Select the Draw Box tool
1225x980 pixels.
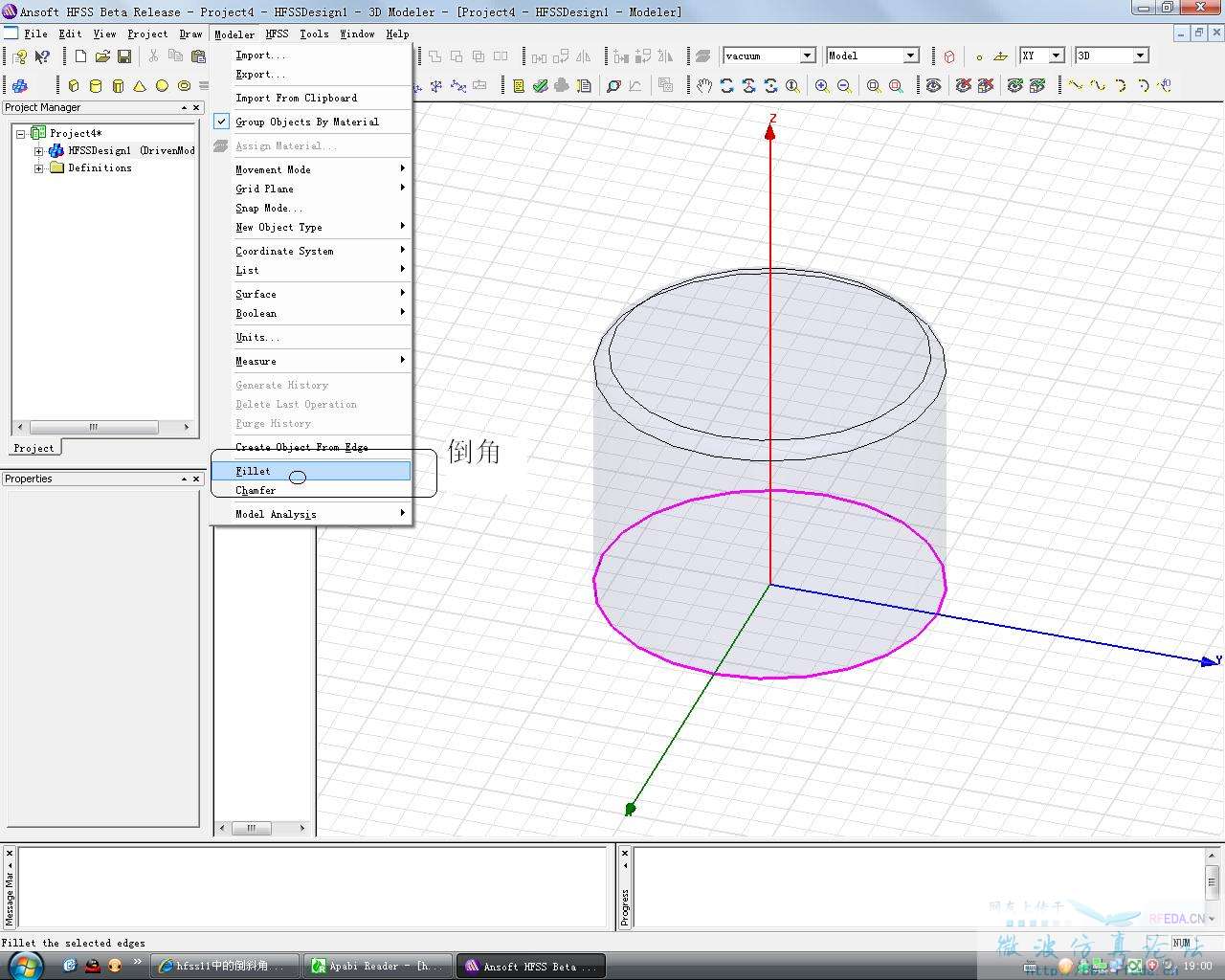74,86
